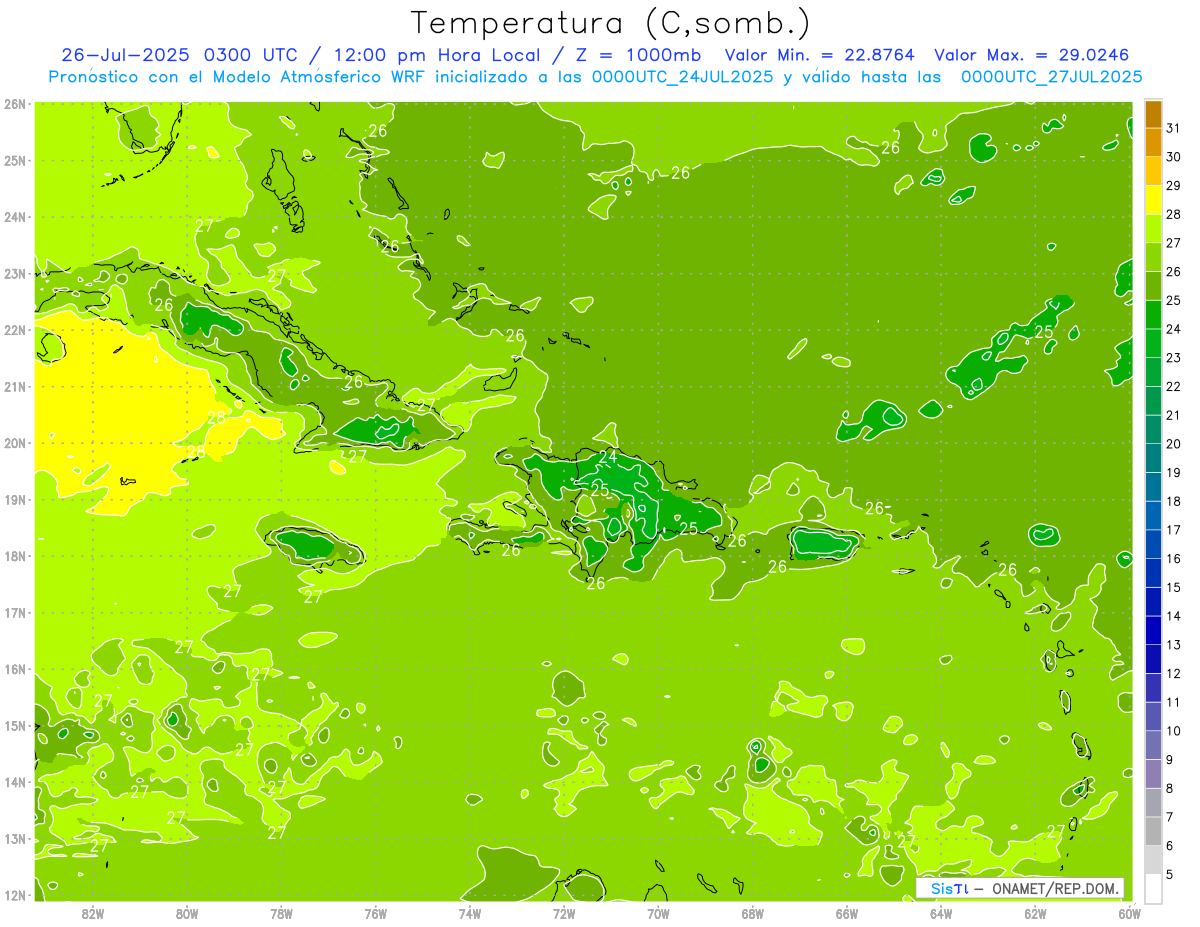This screenshot has width=1200, height=927.
Task: Click the '22N' latitude label
Action: 14,330
